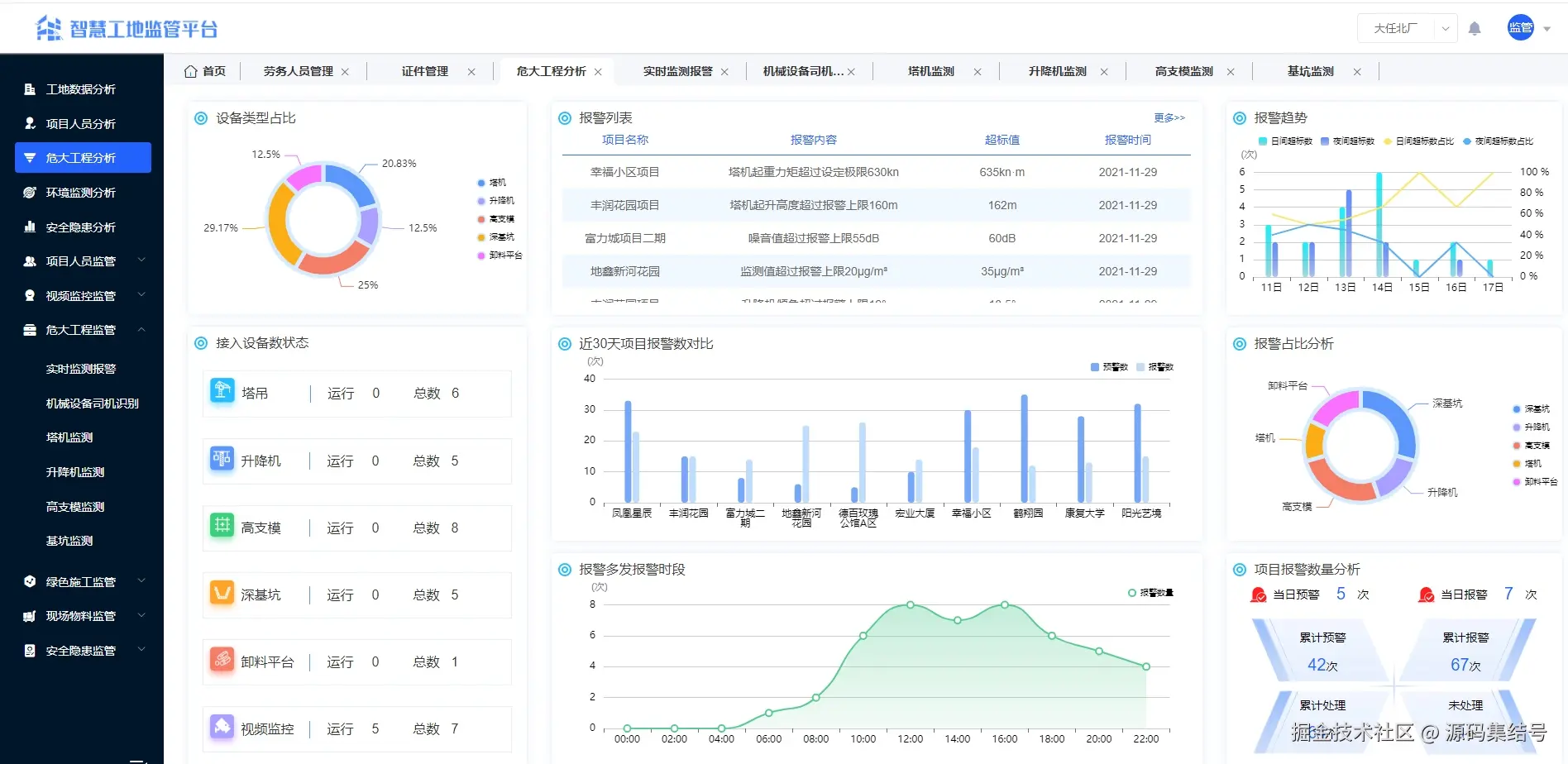Click the notification bell icon
Image resolution: width=1568 pixels, height=764 pixels.
coord(1475,29)
